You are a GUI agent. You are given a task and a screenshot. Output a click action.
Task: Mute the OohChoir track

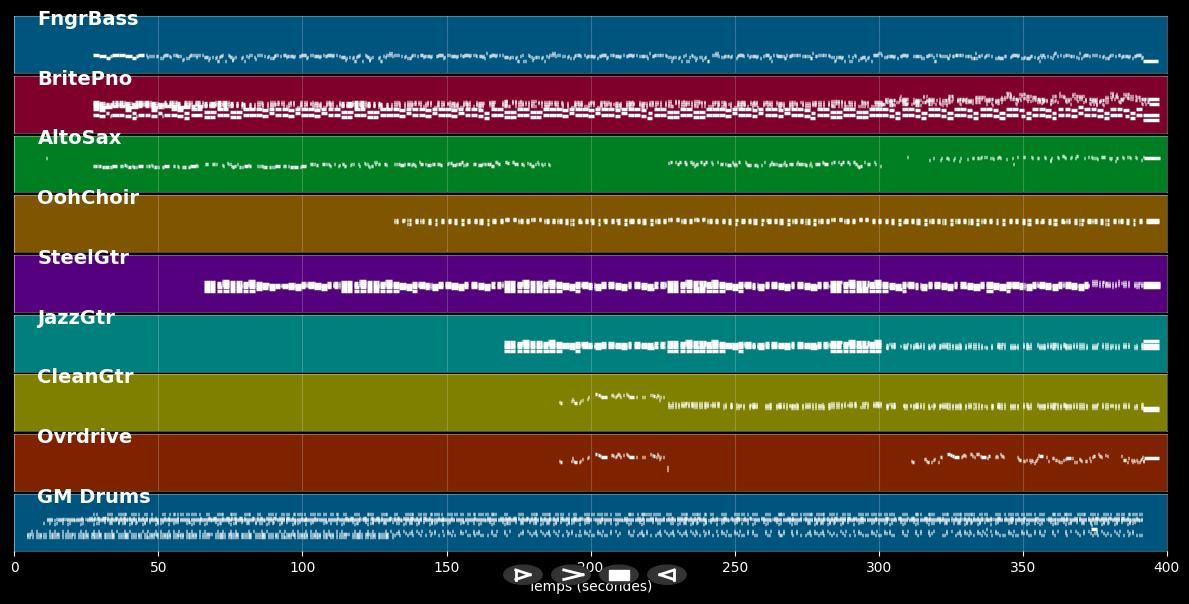click(88, 197)
